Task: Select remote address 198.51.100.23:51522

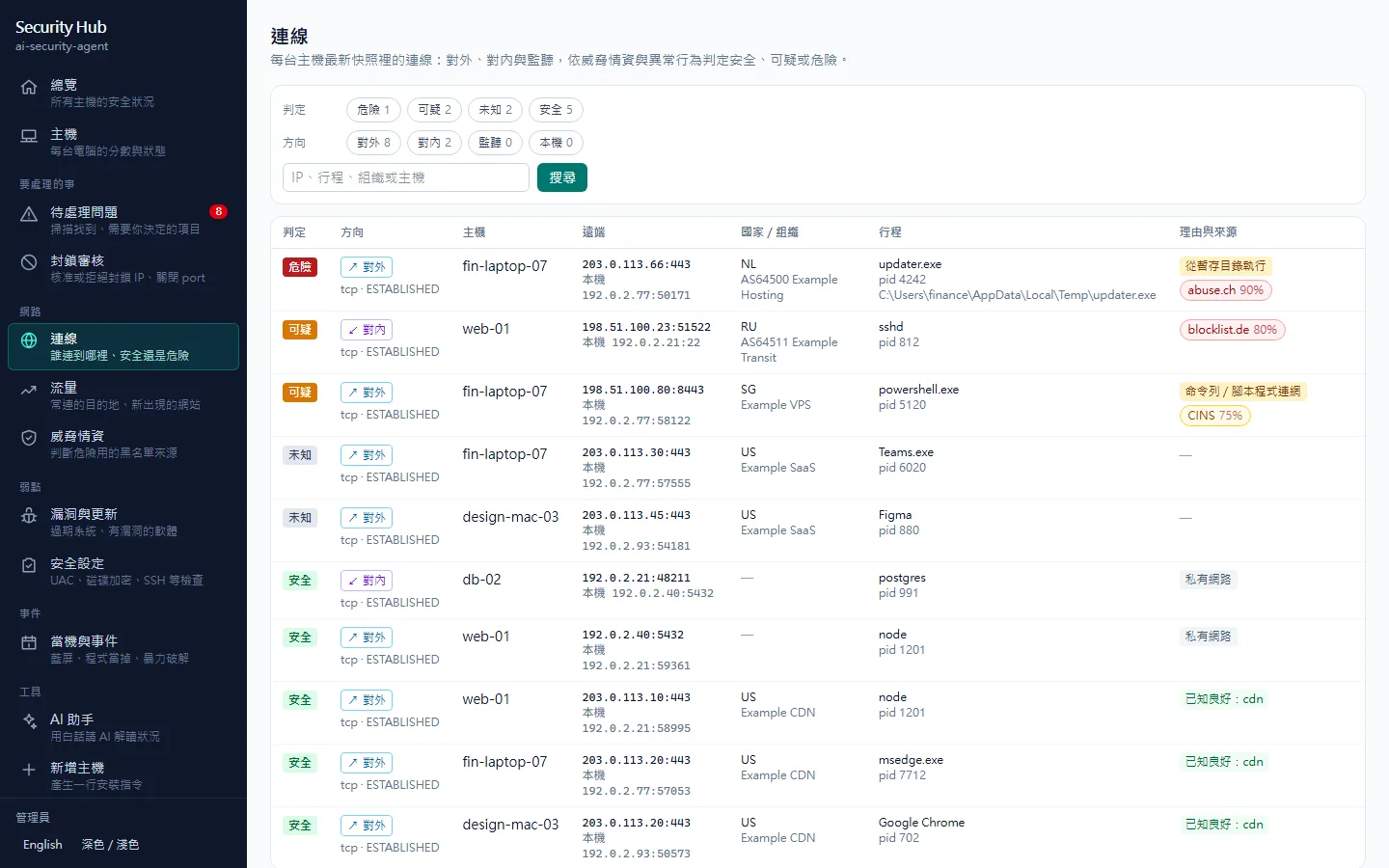Action: tap(646, 328)
